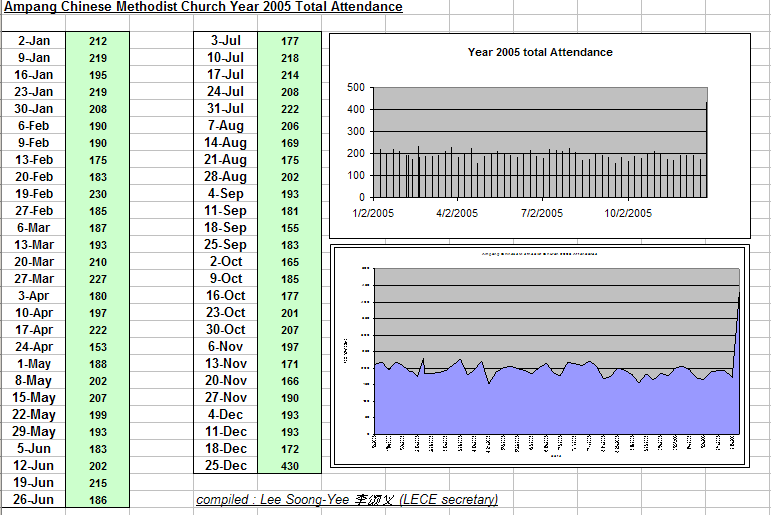Viewport: 771px width, 515px height.
Task: Click the '15-May' date cell
Action: (x=34, y=398)
